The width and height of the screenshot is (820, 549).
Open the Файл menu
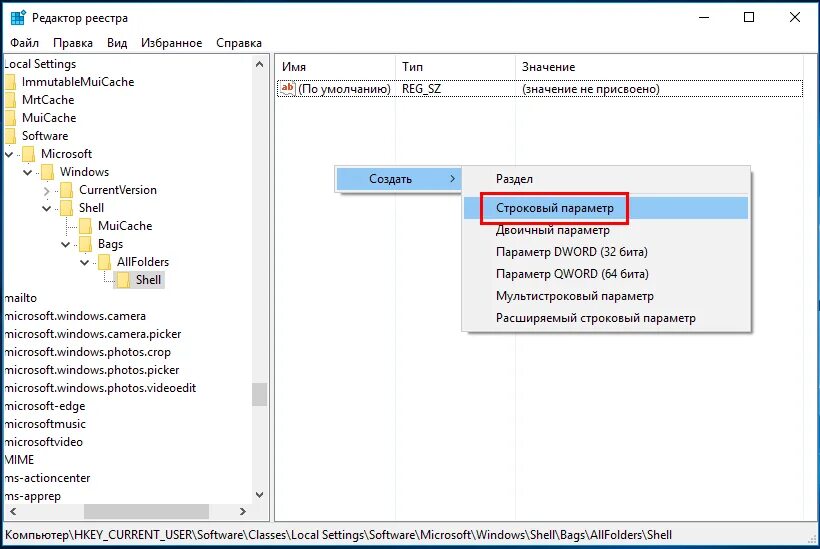coord(25,43)
